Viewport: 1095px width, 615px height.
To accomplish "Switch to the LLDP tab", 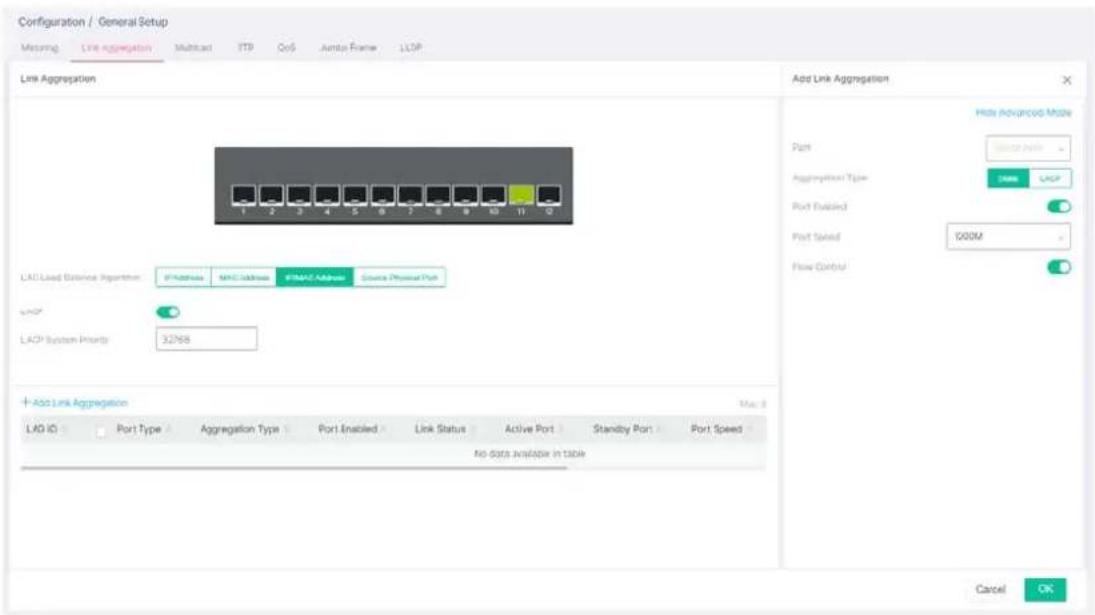I will pyautogui.click(x=411, y=47).
